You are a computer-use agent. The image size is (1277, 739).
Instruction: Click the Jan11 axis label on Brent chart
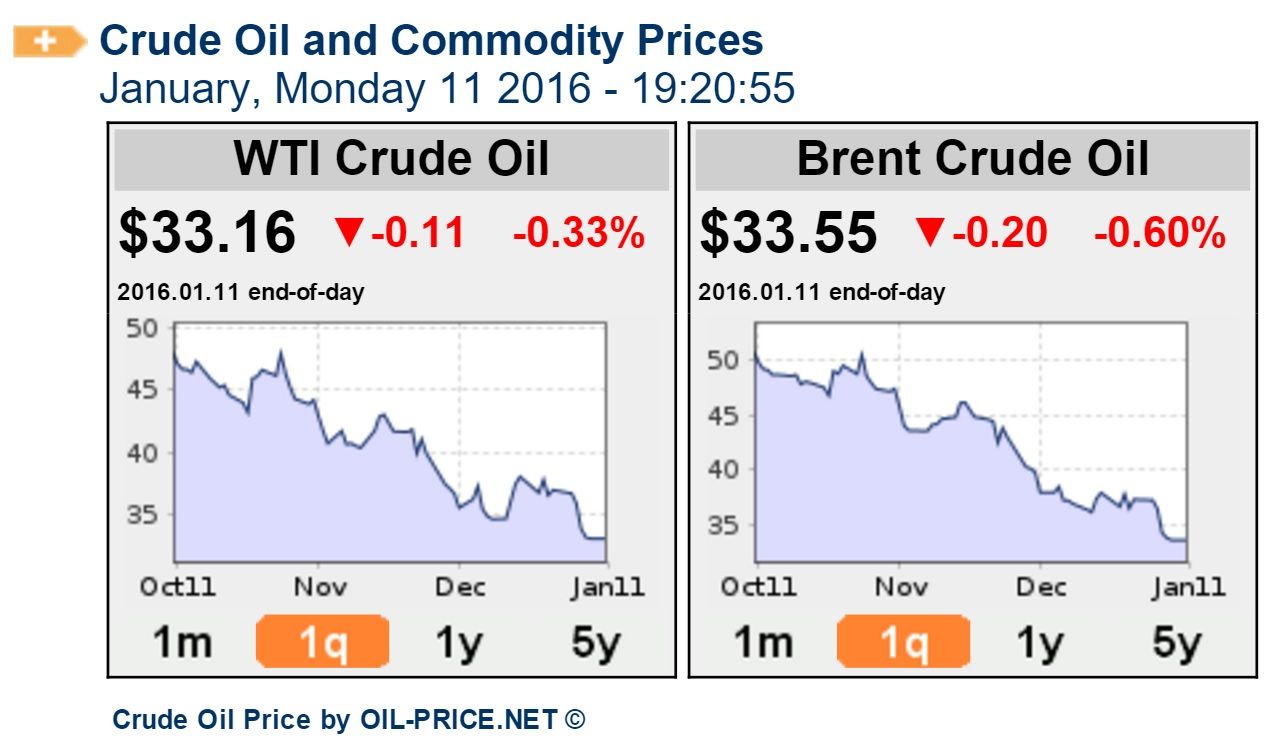[1191, 587]
